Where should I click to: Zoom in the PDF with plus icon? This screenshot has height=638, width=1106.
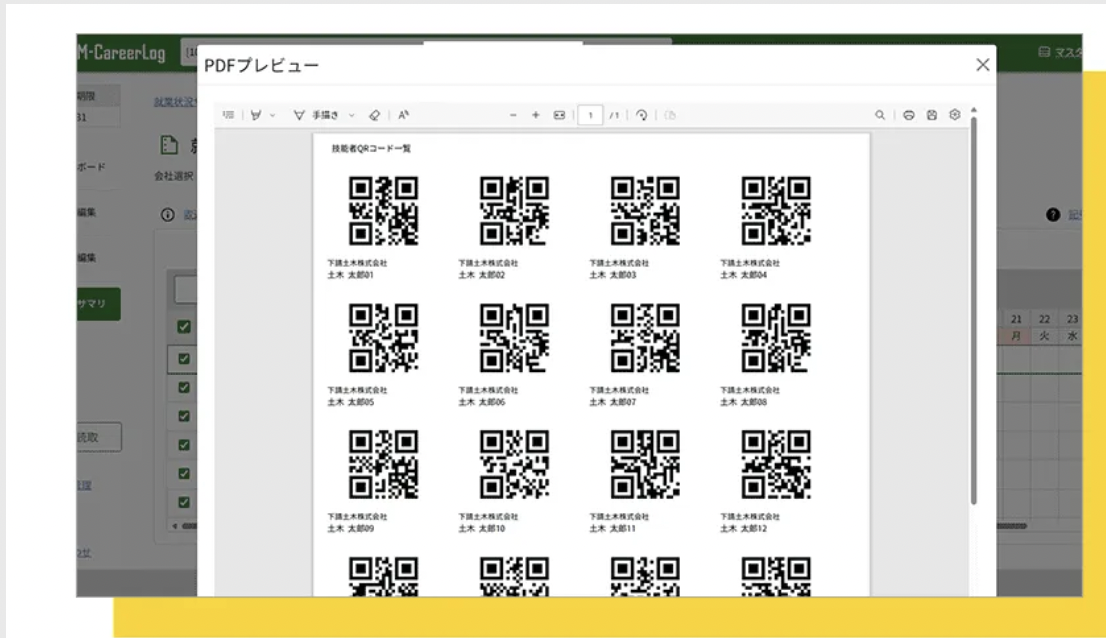coord(535,115)
